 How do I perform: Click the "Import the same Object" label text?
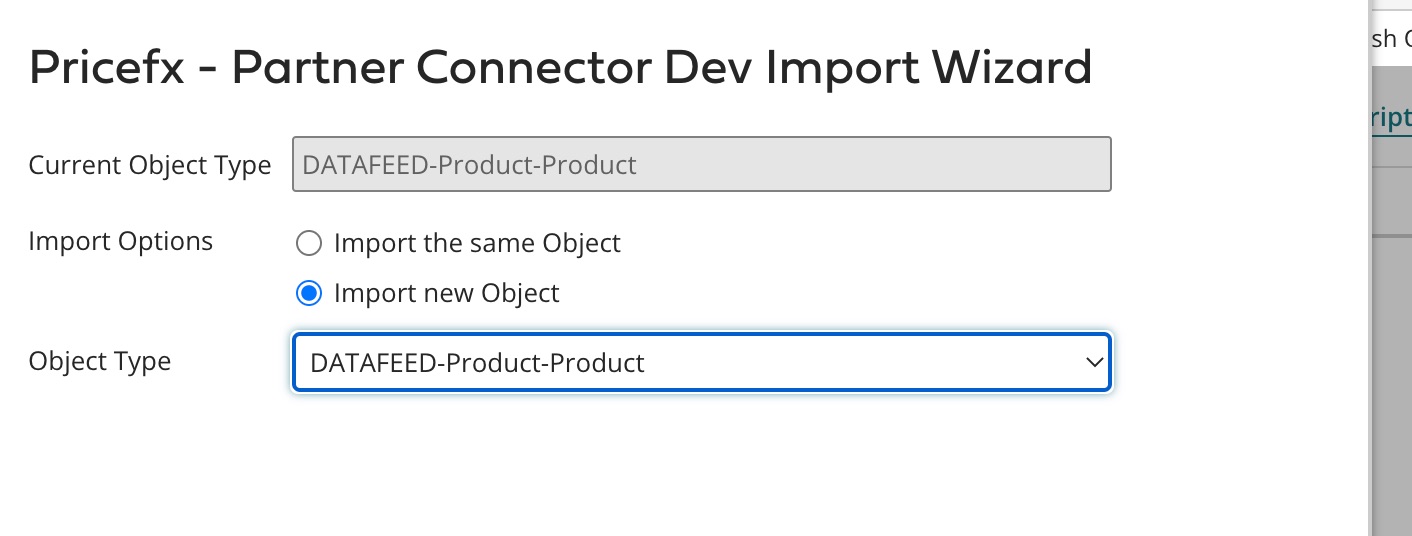tap(477, 243)
